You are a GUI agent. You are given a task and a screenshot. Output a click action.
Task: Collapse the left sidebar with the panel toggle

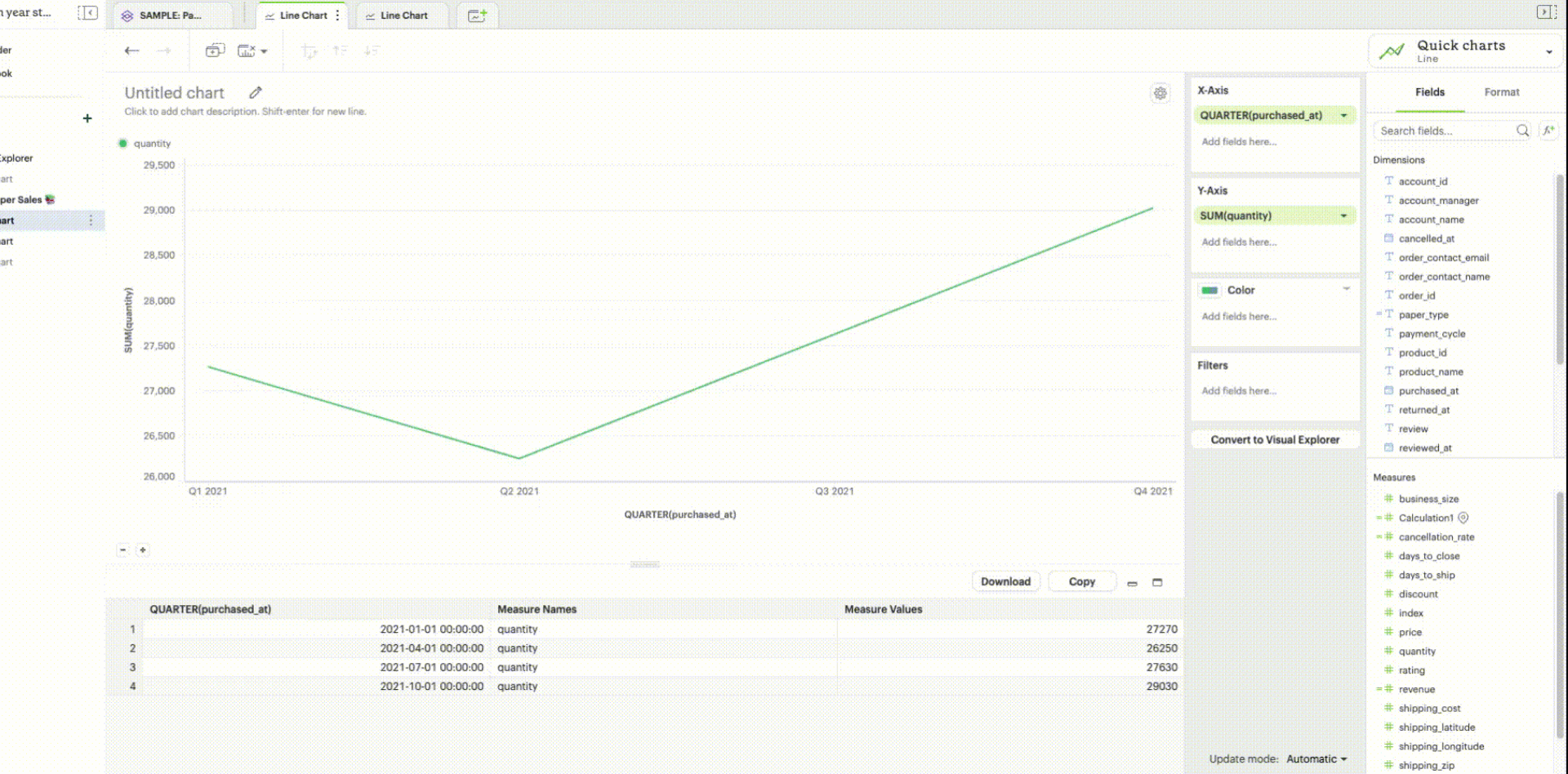(x=87, y=12)
